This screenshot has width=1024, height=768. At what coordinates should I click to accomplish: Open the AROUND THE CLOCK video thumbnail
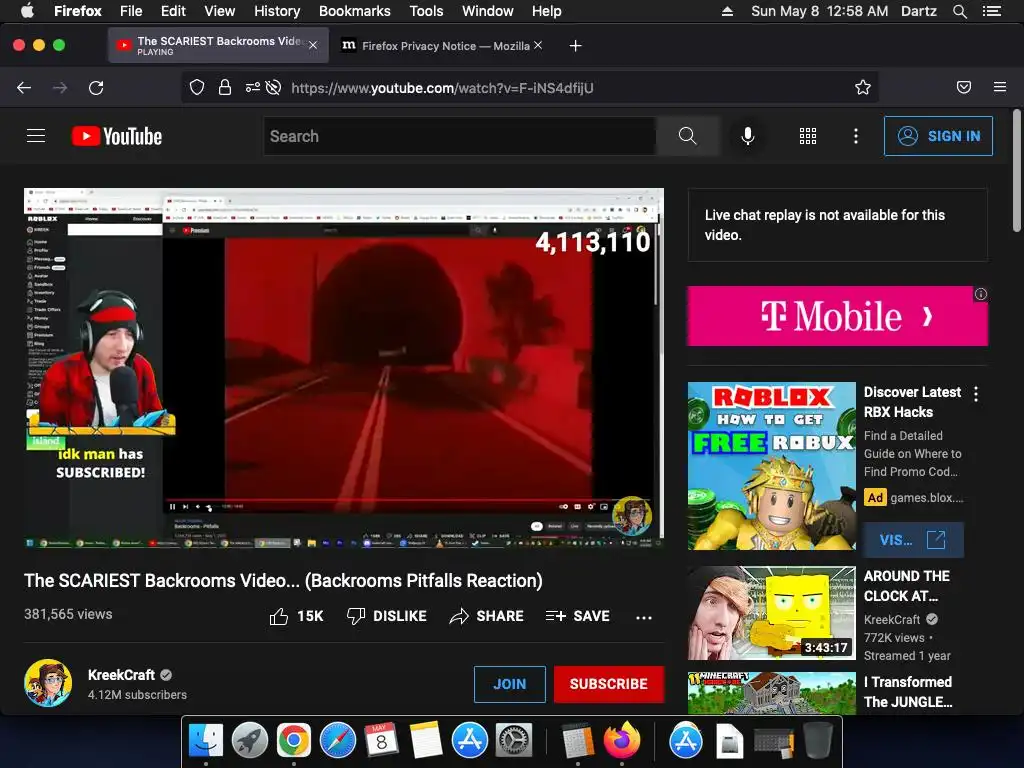coord(771,613)
